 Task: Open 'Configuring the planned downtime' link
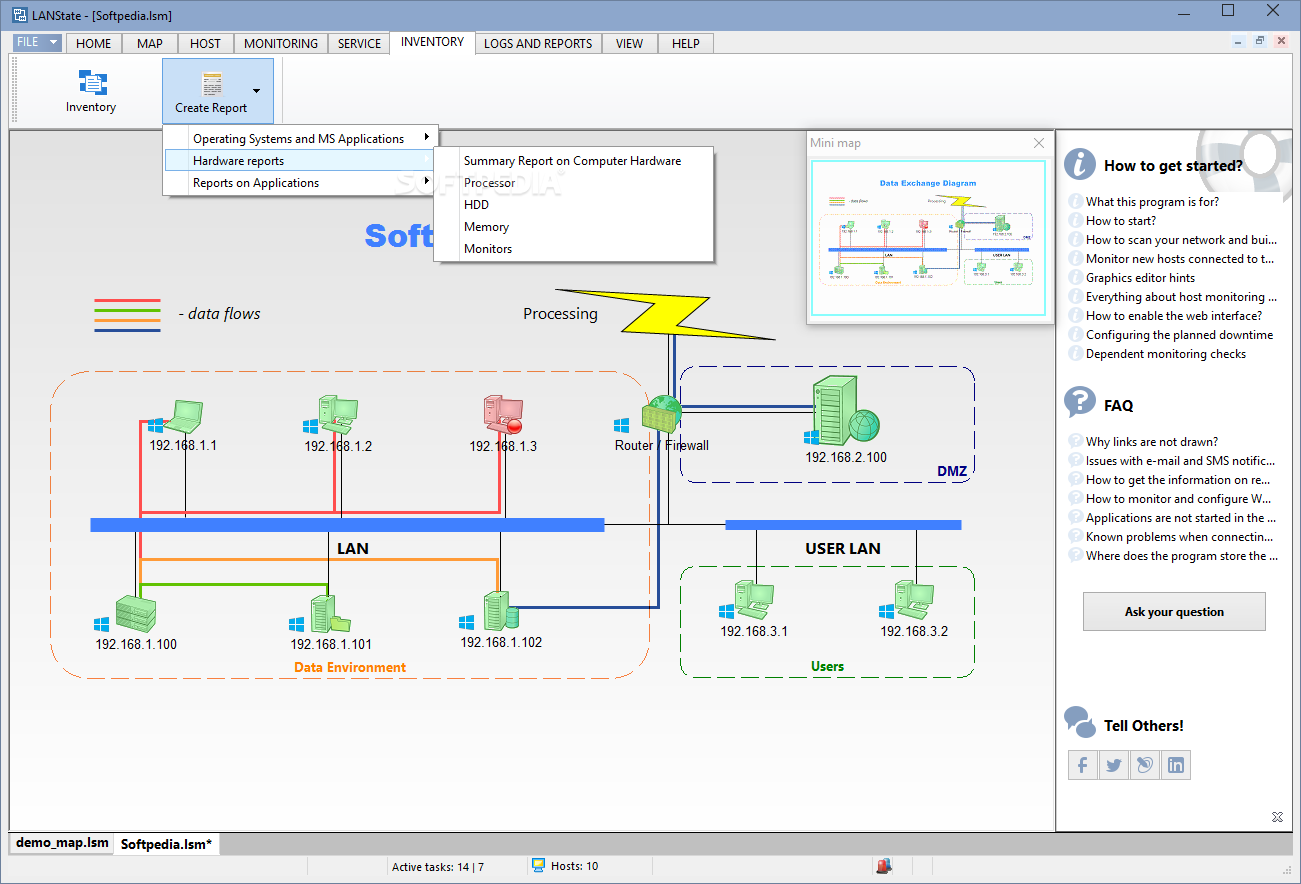1180,335
